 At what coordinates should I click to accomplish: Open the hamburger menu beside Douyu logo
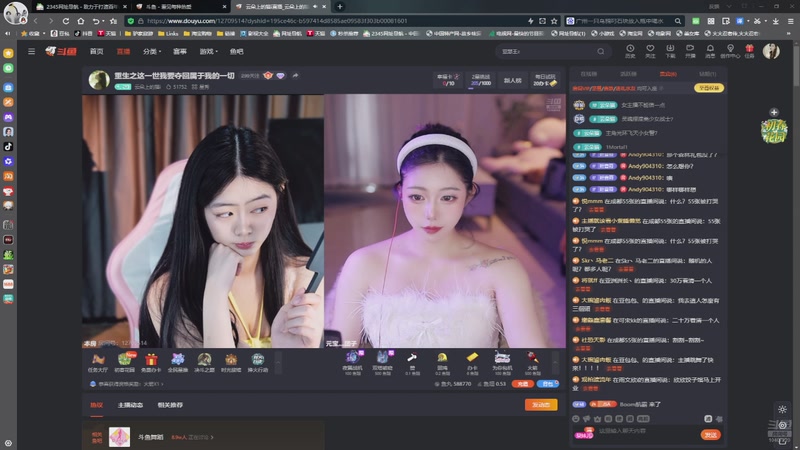click(x=32, y=51)
